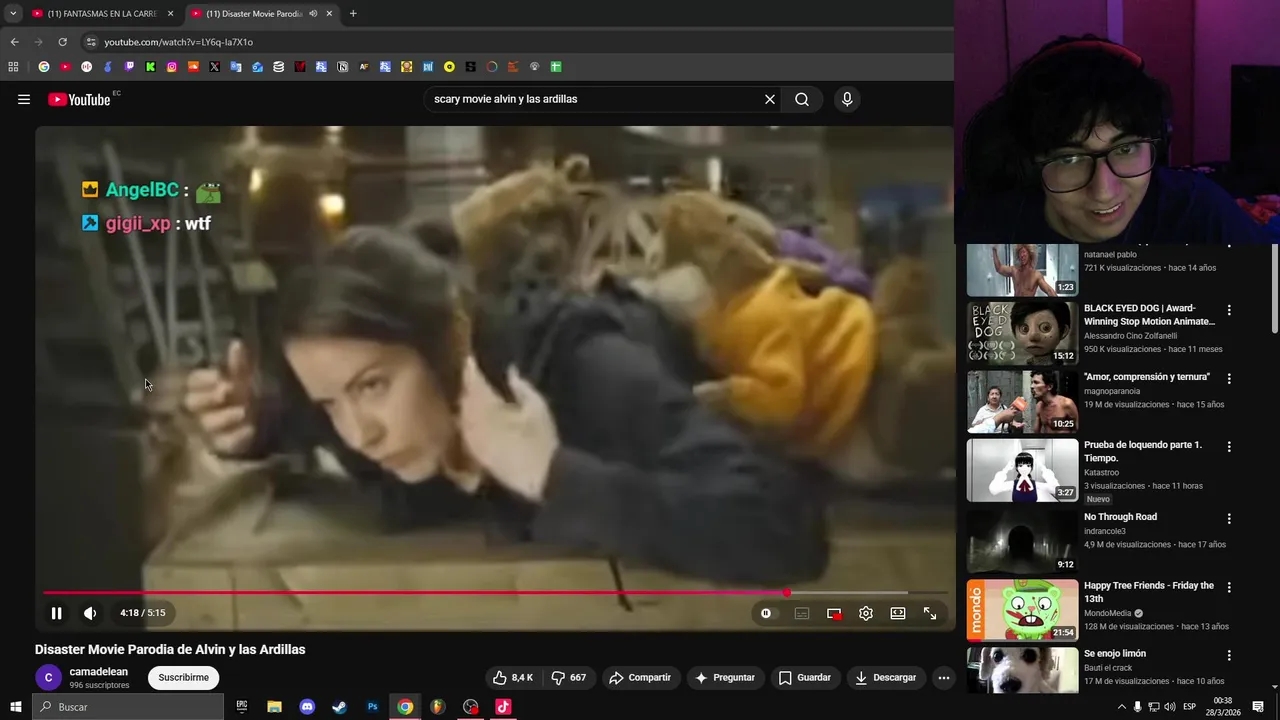Open a new browser tab

[x=353, y=13]
